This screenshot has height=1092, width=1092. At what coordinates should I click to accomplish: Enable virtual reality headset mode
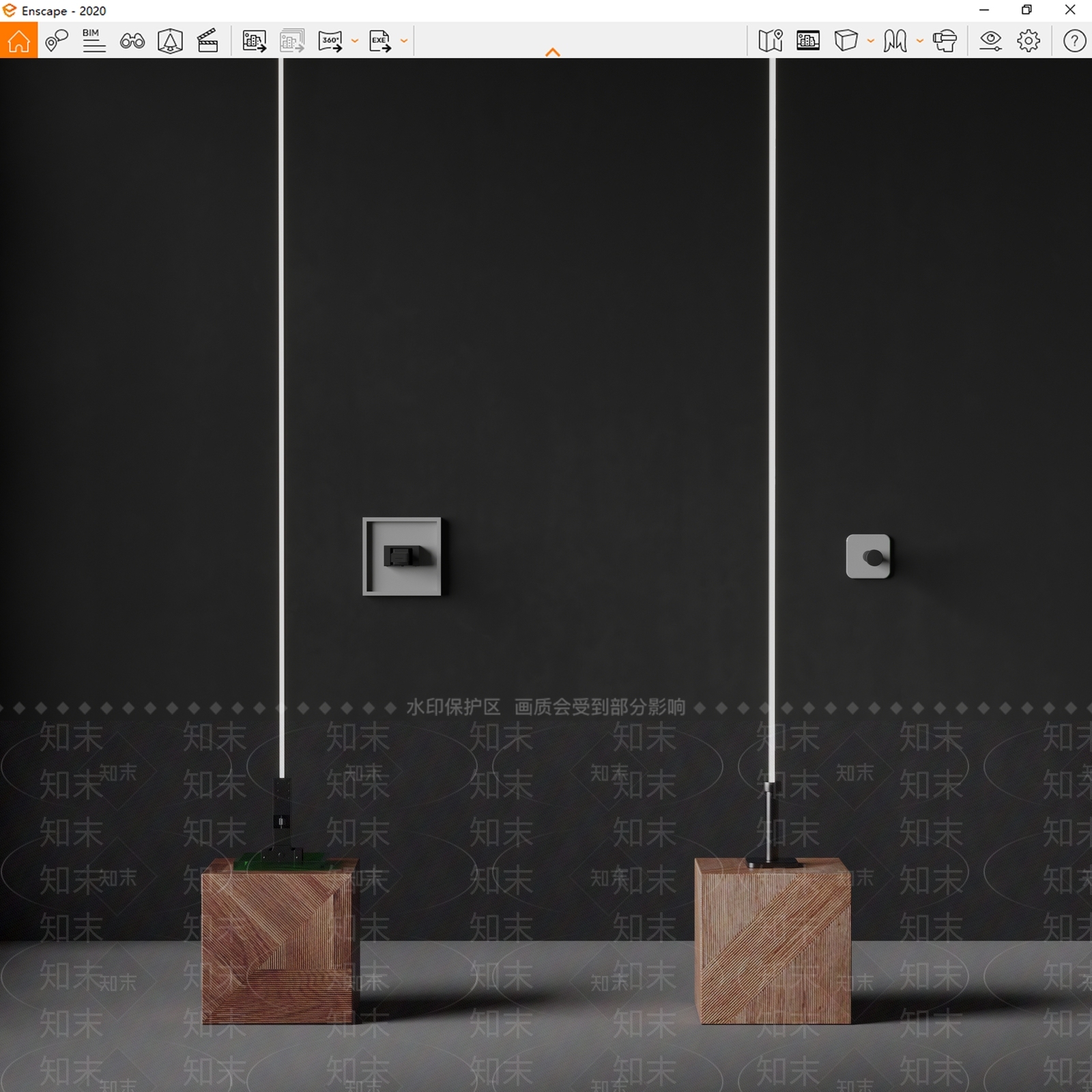coord(945,41)
